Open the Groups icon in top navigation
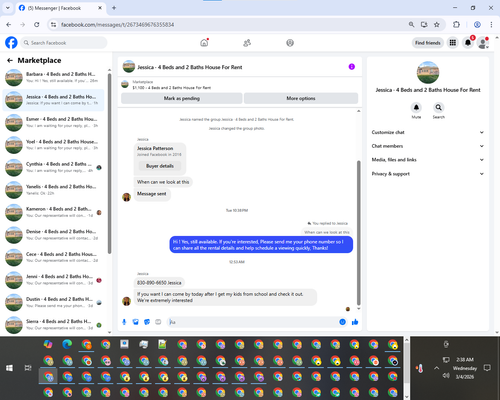The image size is (500, 400). (290, 43)
